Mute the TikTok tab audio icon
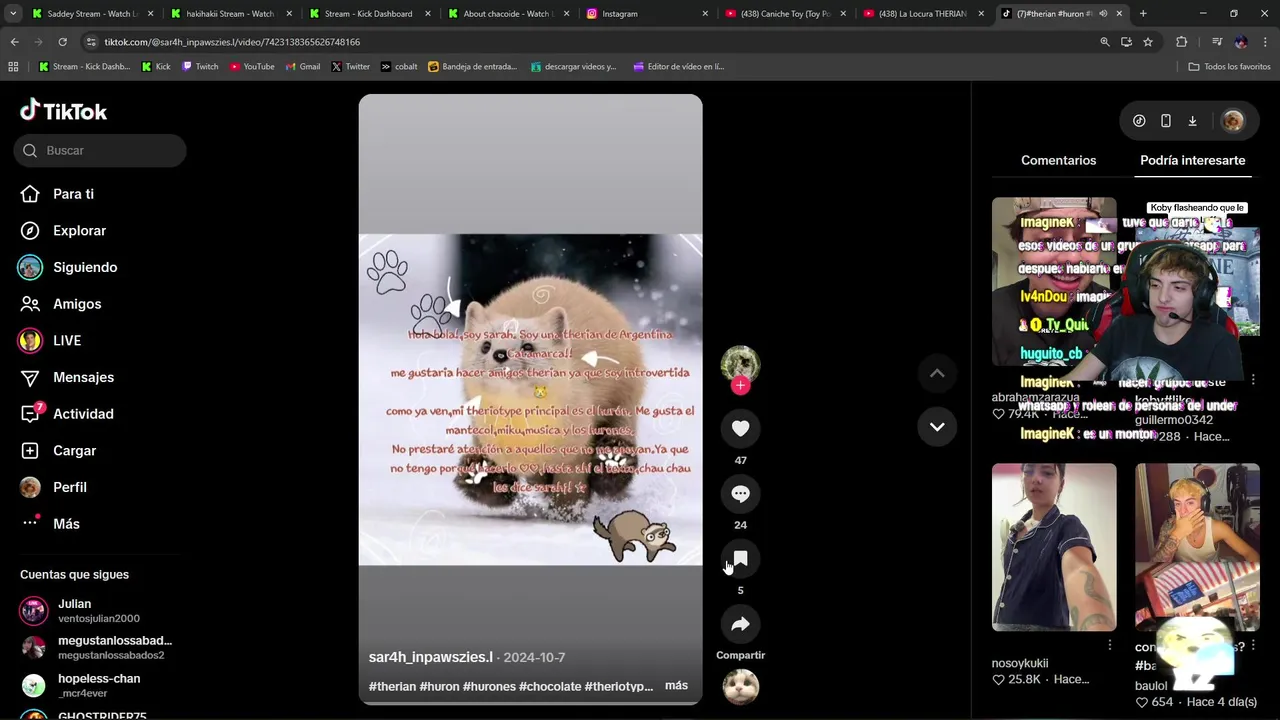This screenshot has height=720, width=1280. click(x=1103, y=14)
